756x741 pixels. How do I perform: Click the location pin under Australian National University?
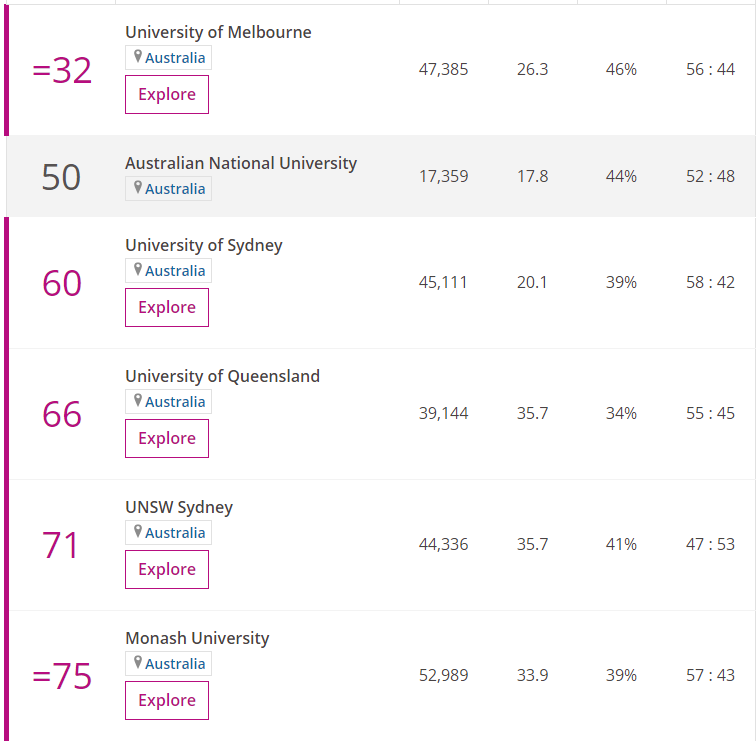(x=138, y=188)
